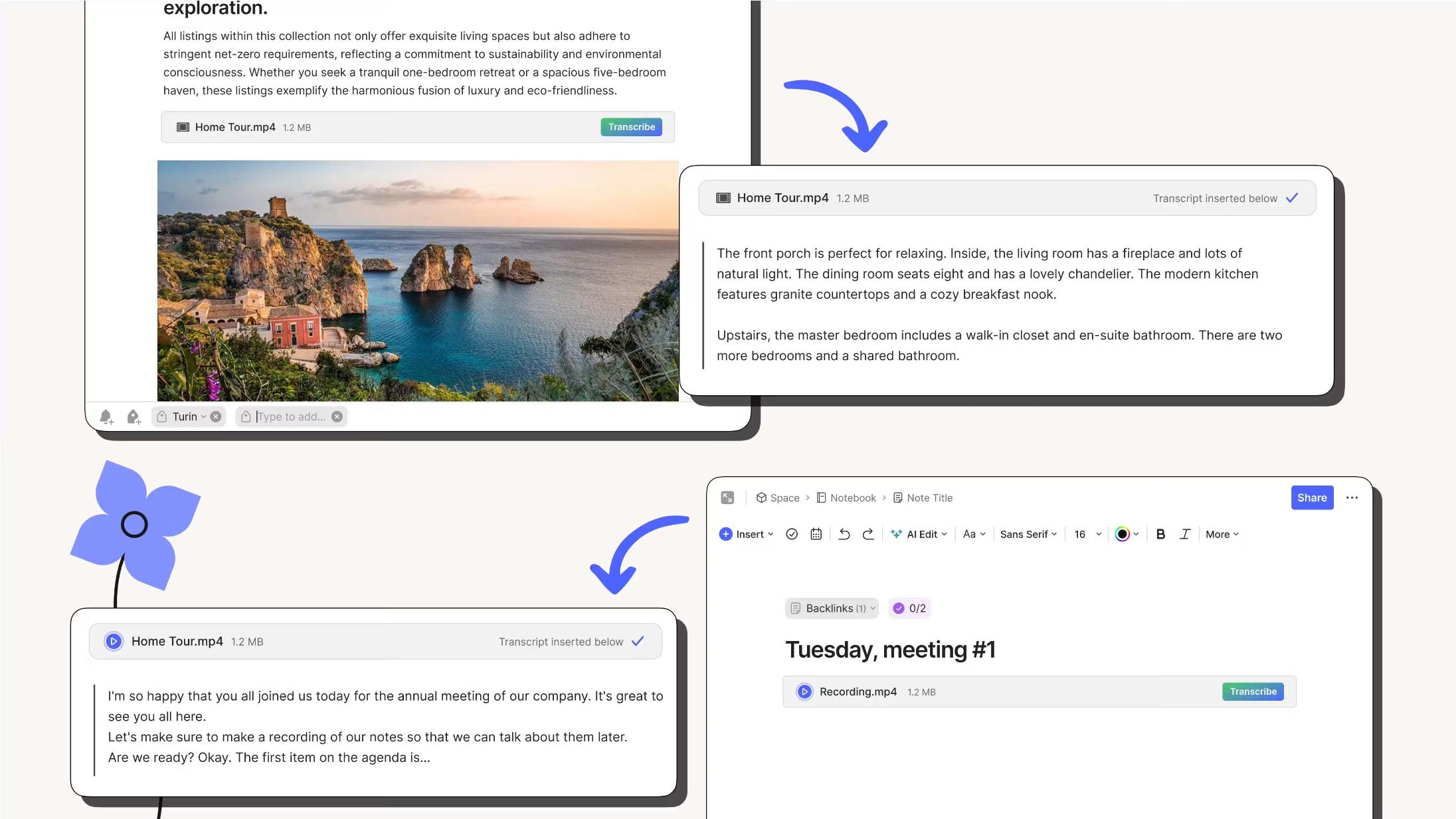Screen dimensions: 1456x819
Task: Click the coastal landscape image
Action: pyautogui.click(x=418, y=280)
